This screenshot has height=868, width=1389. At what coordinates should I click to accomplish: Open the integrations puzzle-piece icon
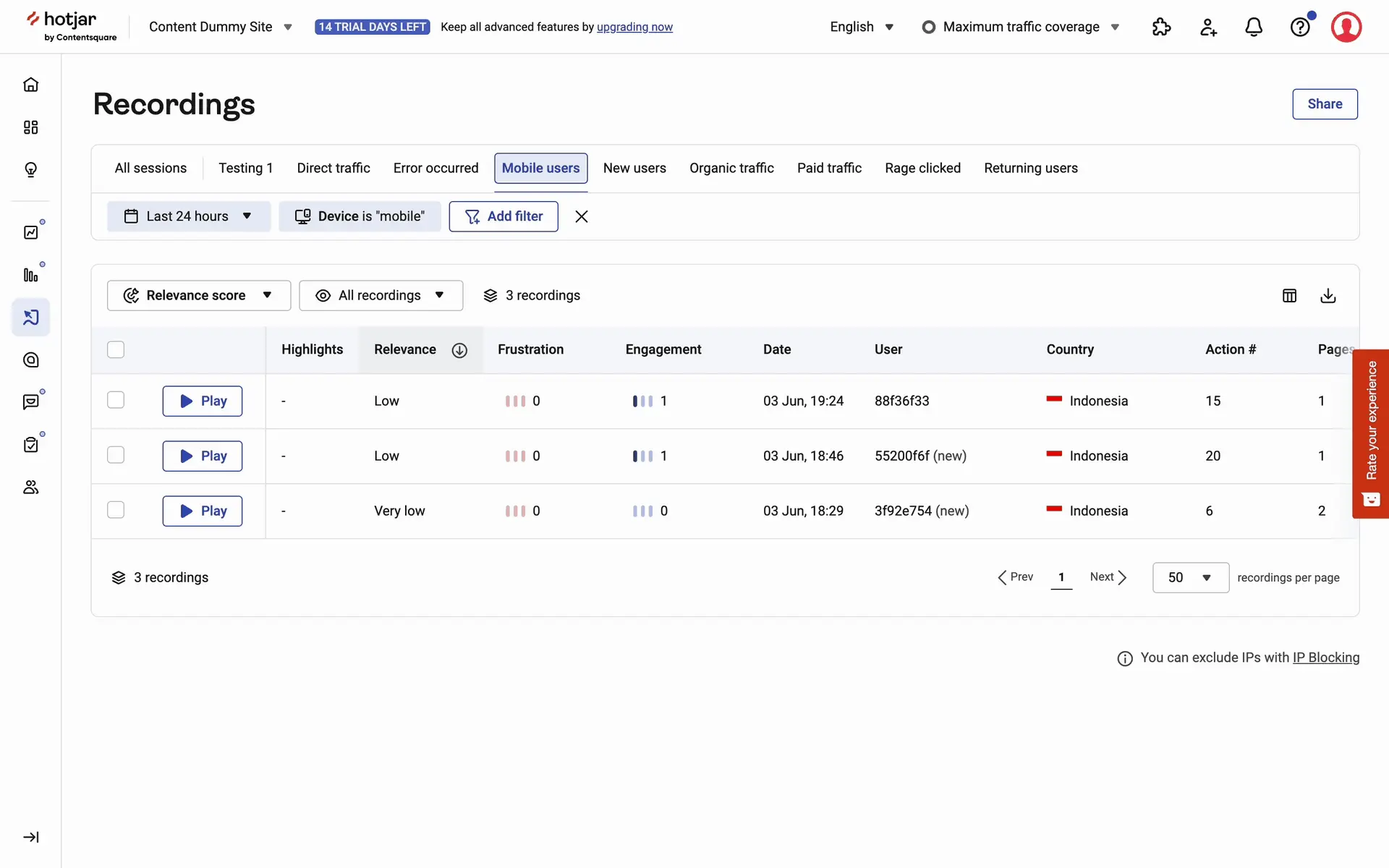(x=1161, y=27)
